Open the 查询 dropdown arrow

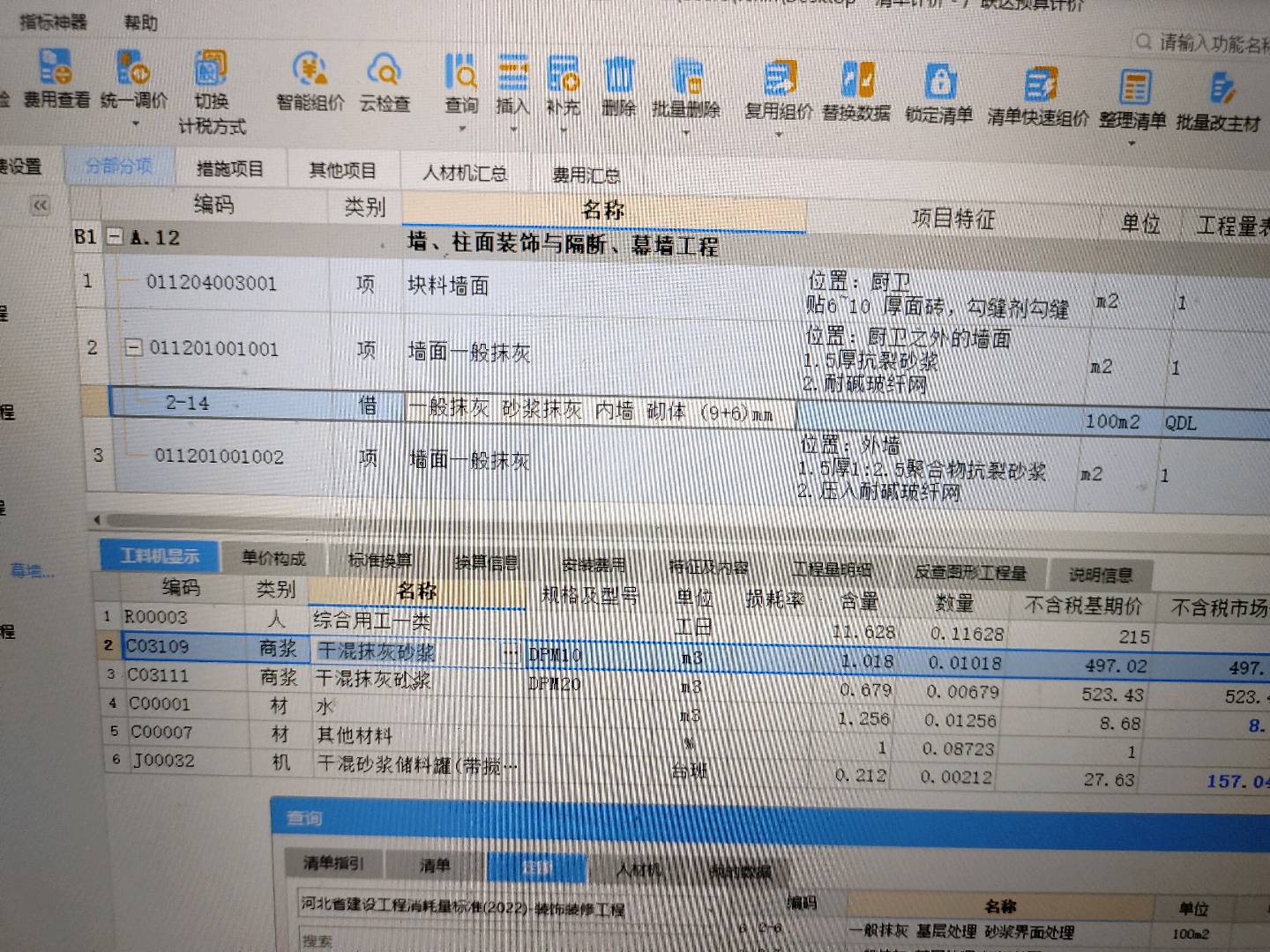[462, 129]
